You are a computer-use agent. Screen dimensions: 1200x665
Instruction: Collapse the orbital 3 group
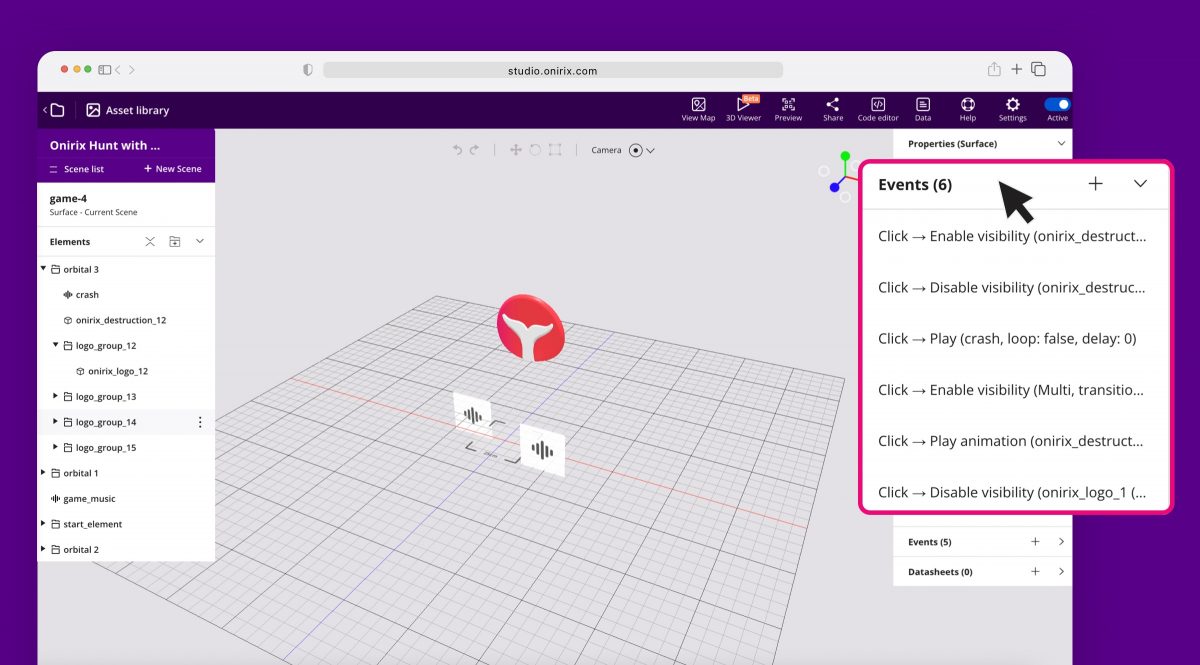pyautogui.click(x=42, y=269)
